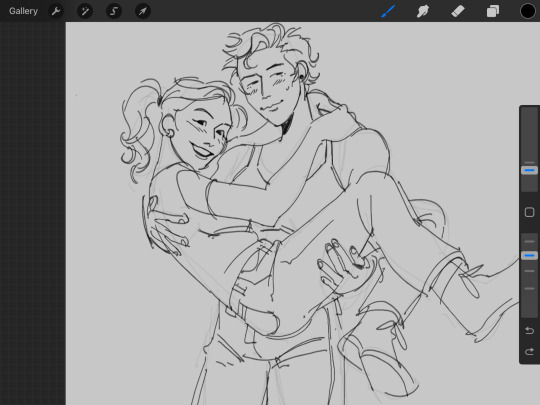The height and width of the screenshot is (405, 540).
Task: Open the Layers panel
Action: 493,11
